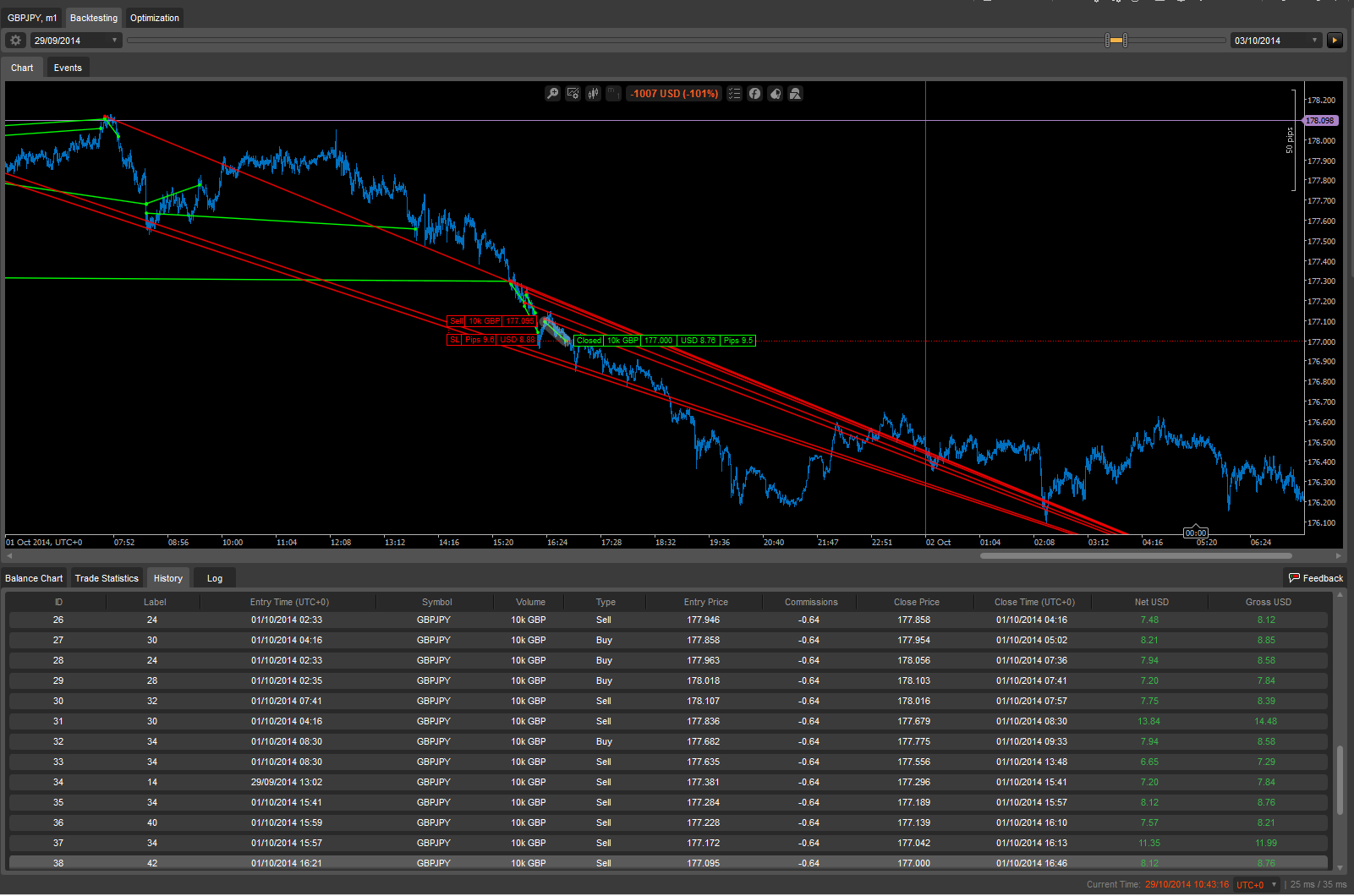The height and width of the screenshot is (896, 1354).
Task: Sort history by Entry Time (UTC+0) header
Action: 289,602
